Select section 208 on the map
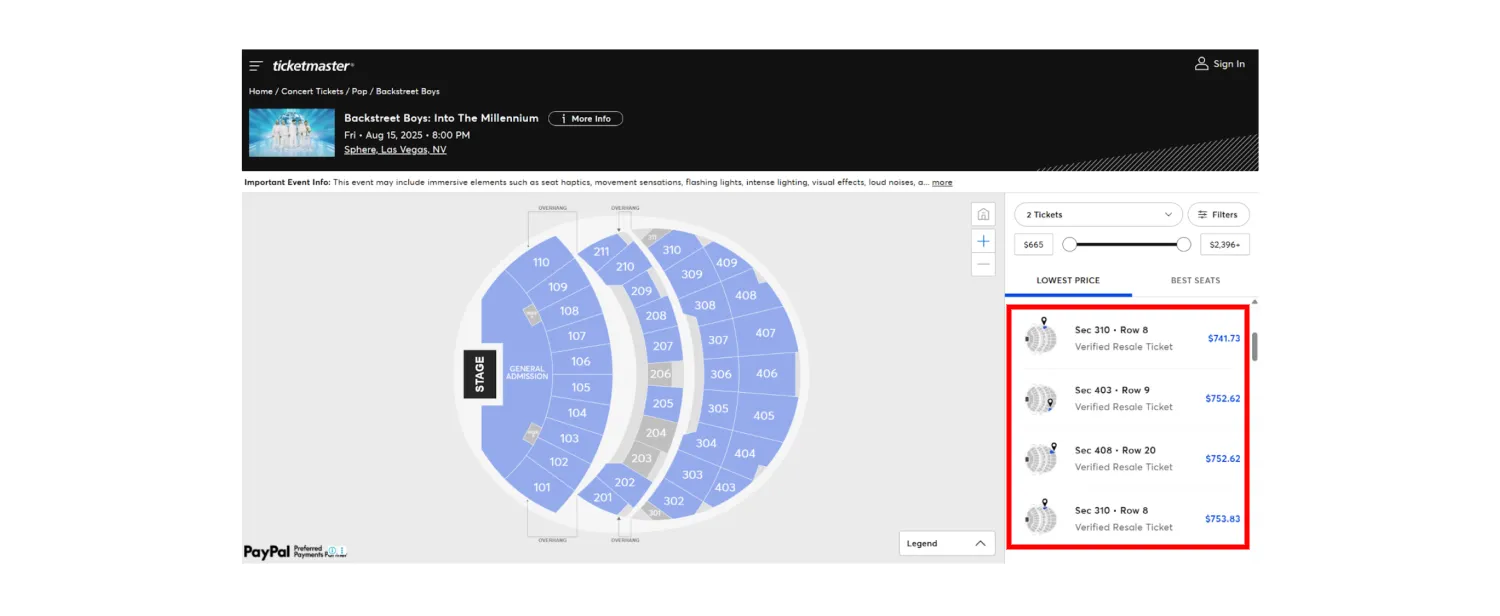The height and width of the screenshot is (616, 1500). (x=655, y=316)
